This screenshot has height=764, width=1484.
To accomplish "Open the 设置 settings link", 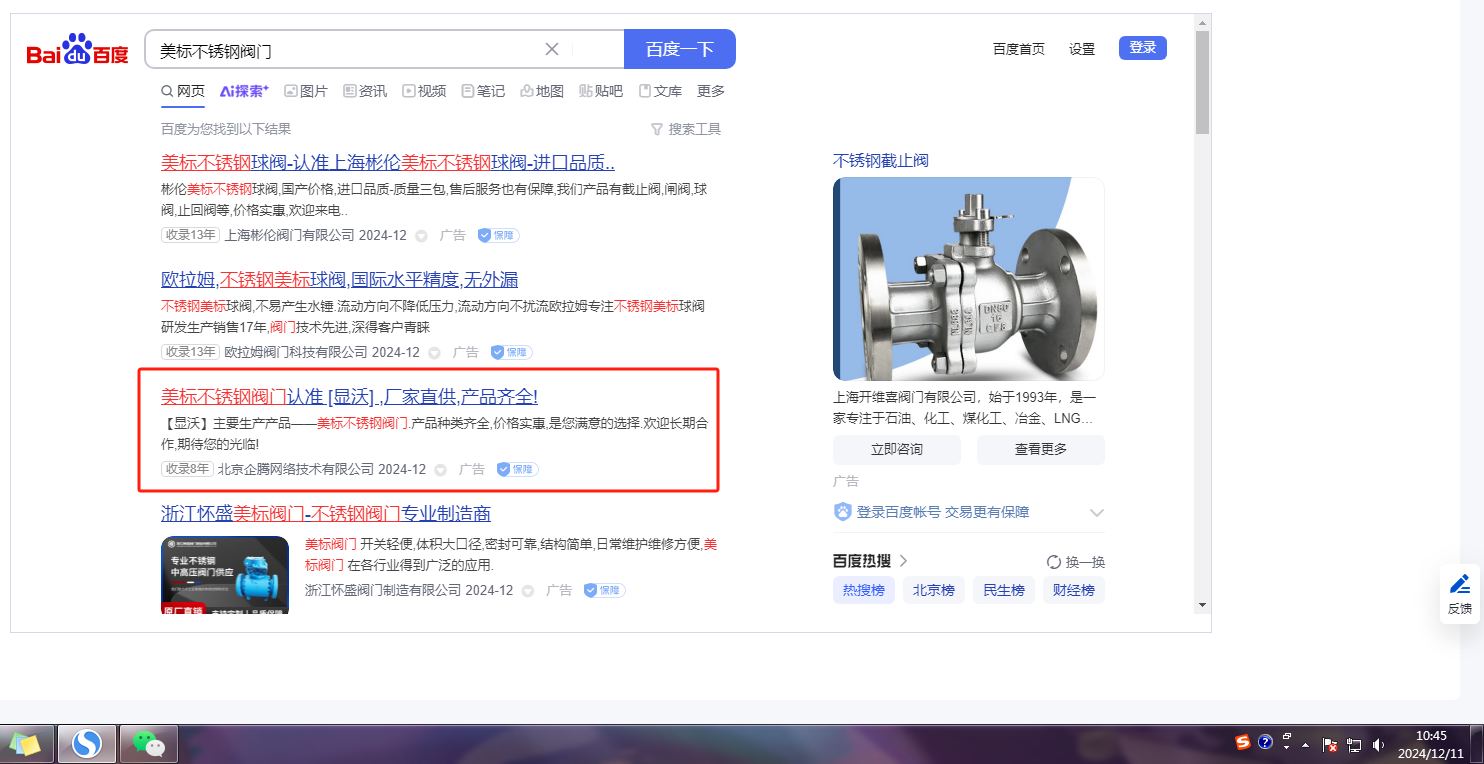I will [1082, 49].
